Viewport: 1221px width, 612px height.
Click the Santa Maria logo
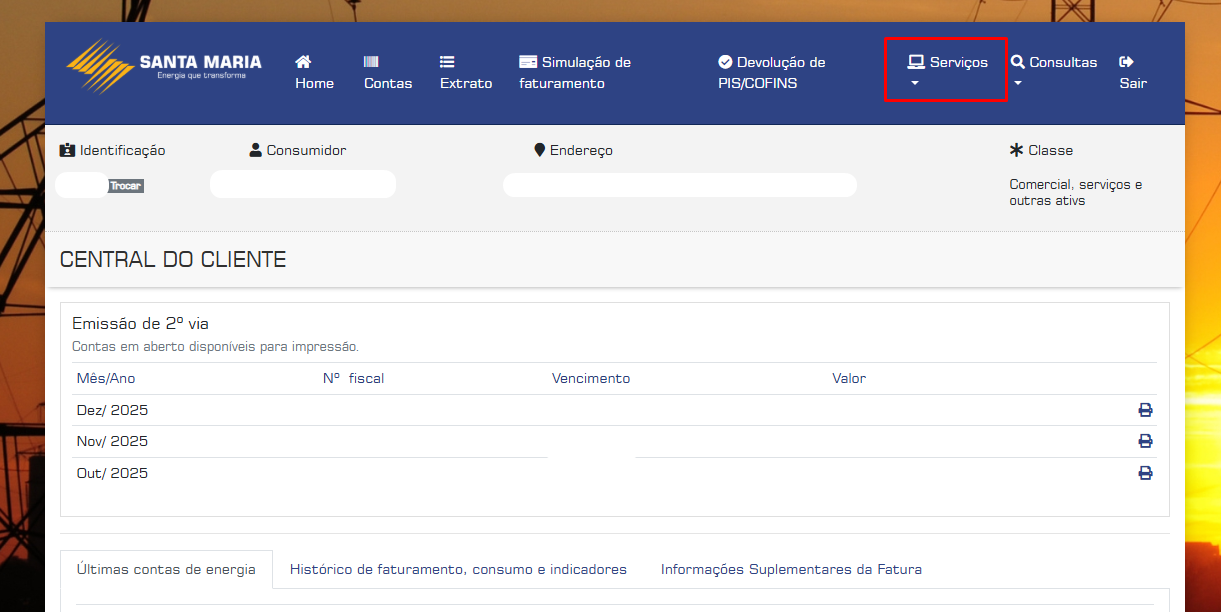(164, 65)
